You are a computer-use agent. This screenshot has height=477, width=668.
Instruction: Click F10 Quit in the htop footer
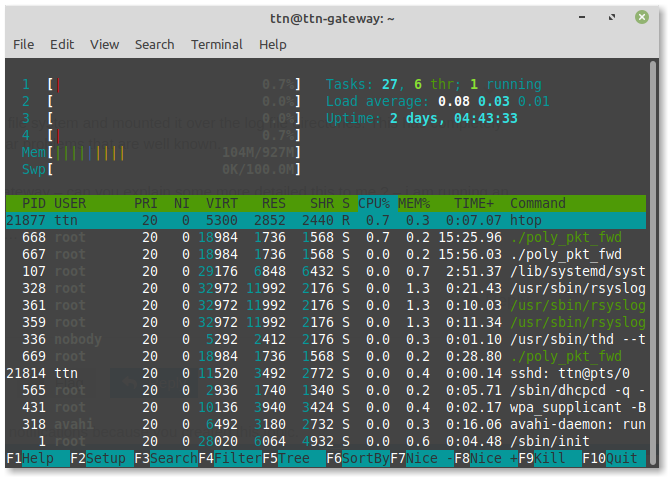click(x=614, y=458)
